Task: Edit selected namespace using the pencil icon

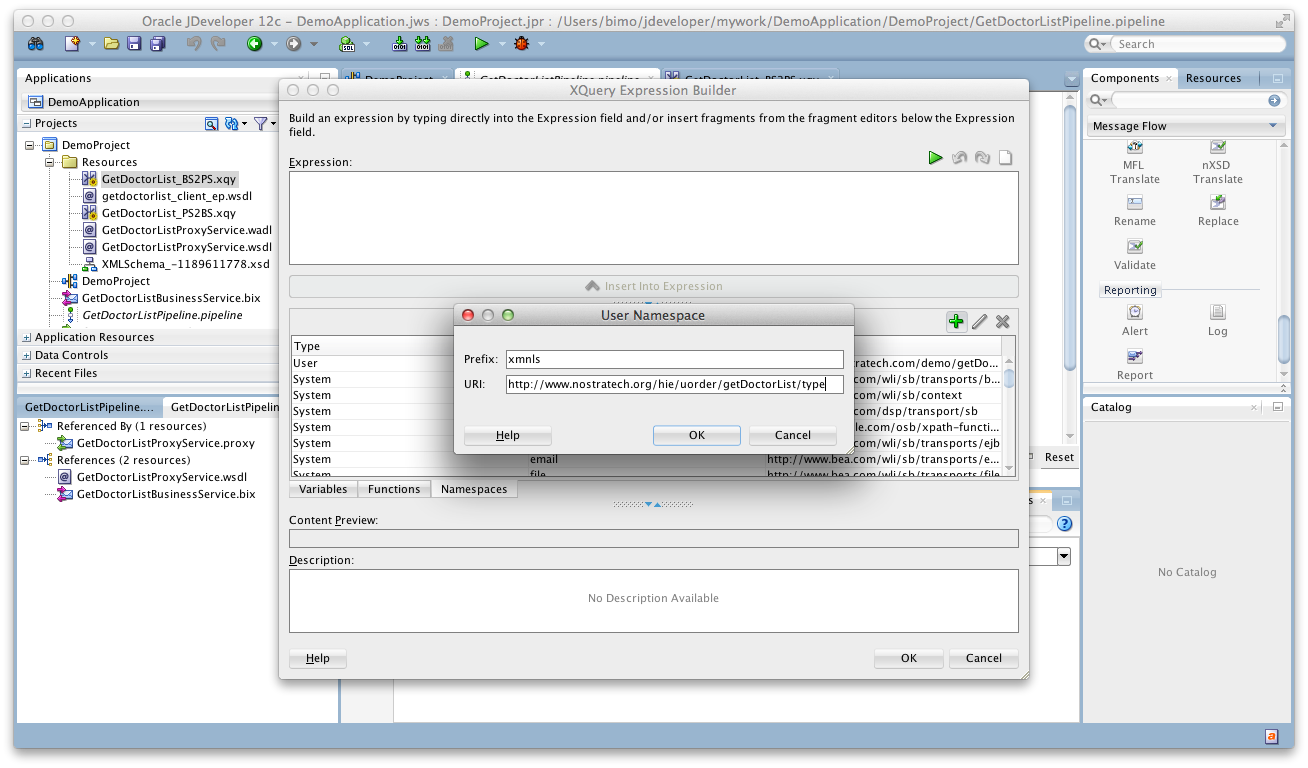Action: point(979,321)
